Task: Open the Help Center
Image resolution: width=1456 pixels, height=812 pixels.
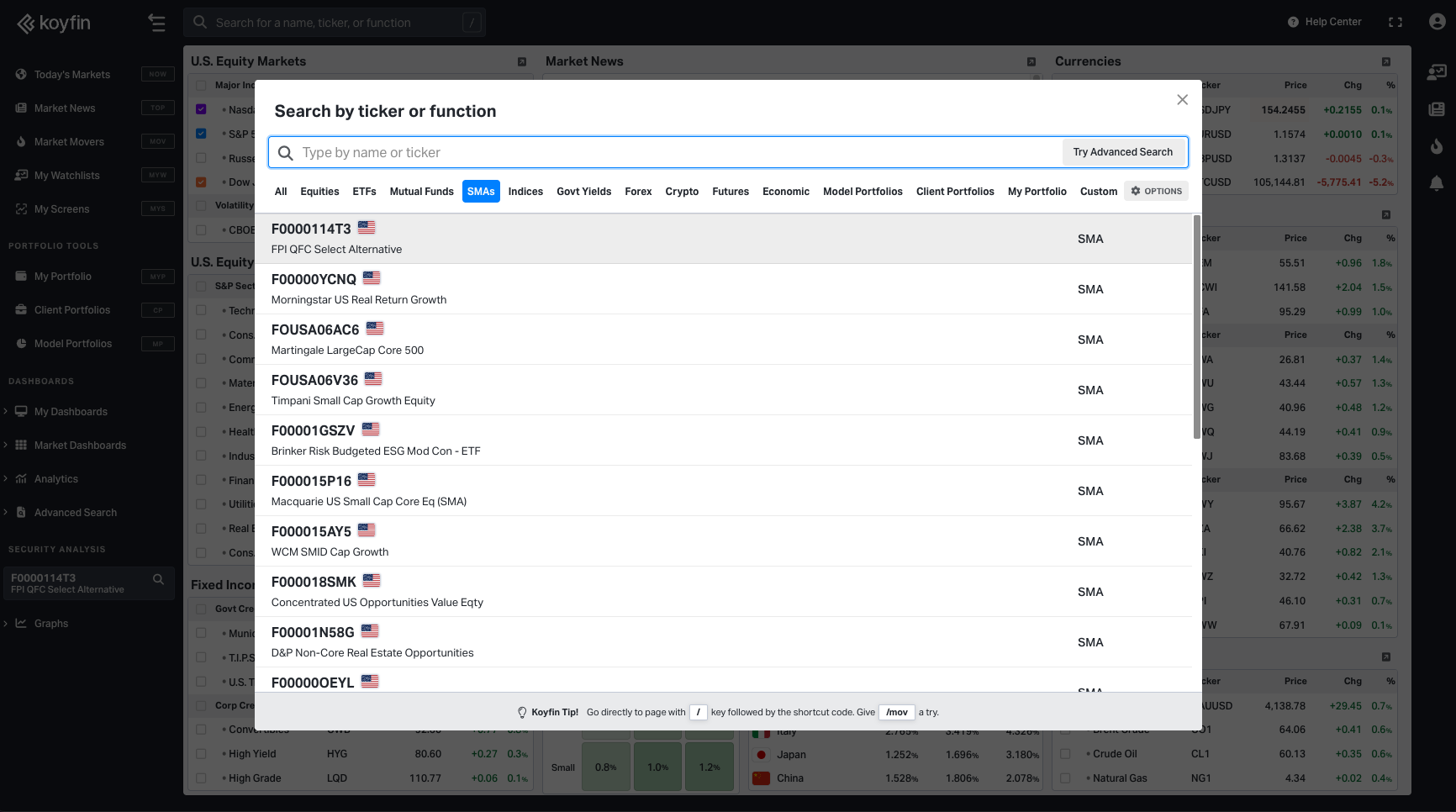Action: (1324, 22)
